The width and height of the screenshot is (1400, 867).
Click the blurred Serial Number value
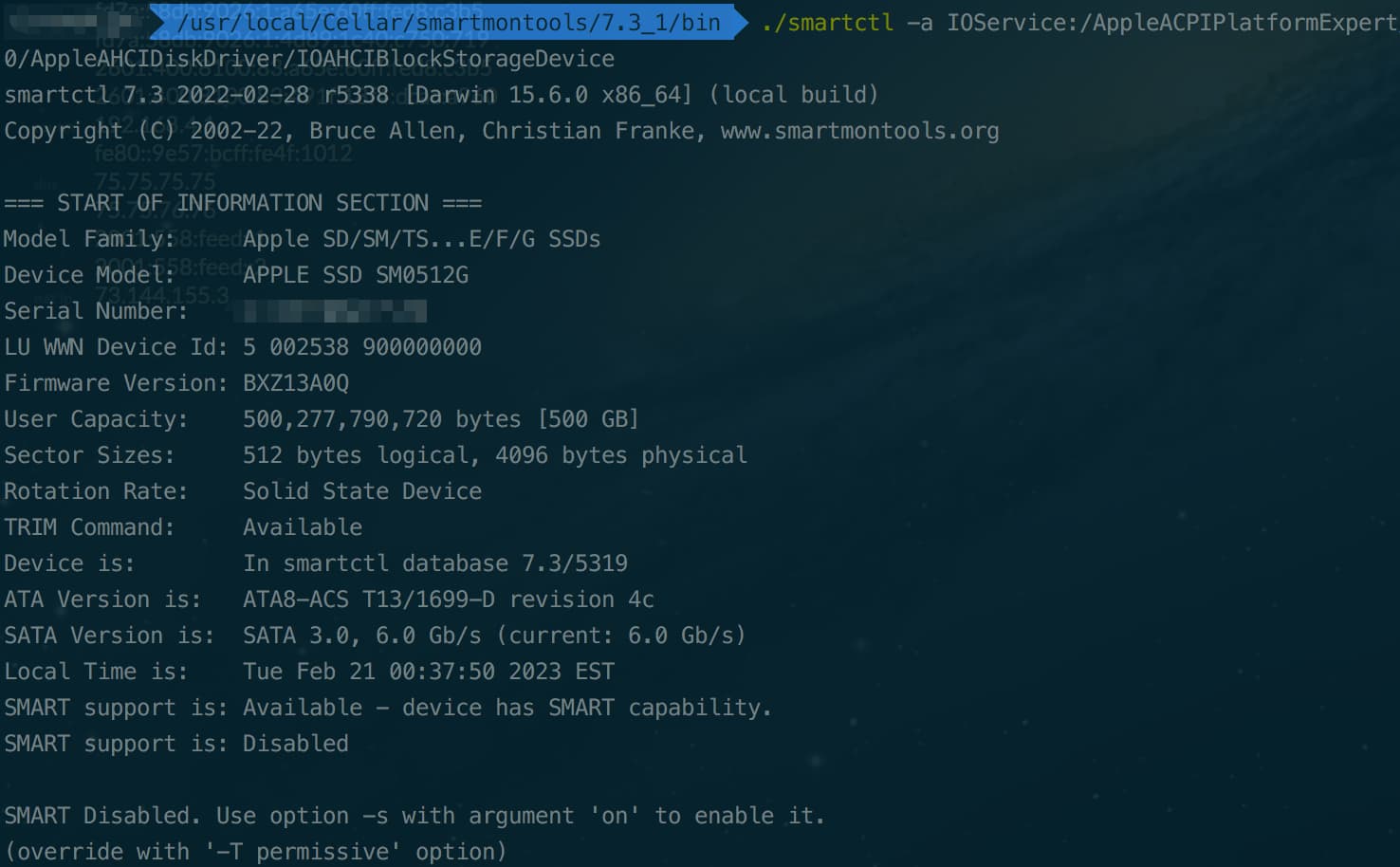tap(335, 311)
